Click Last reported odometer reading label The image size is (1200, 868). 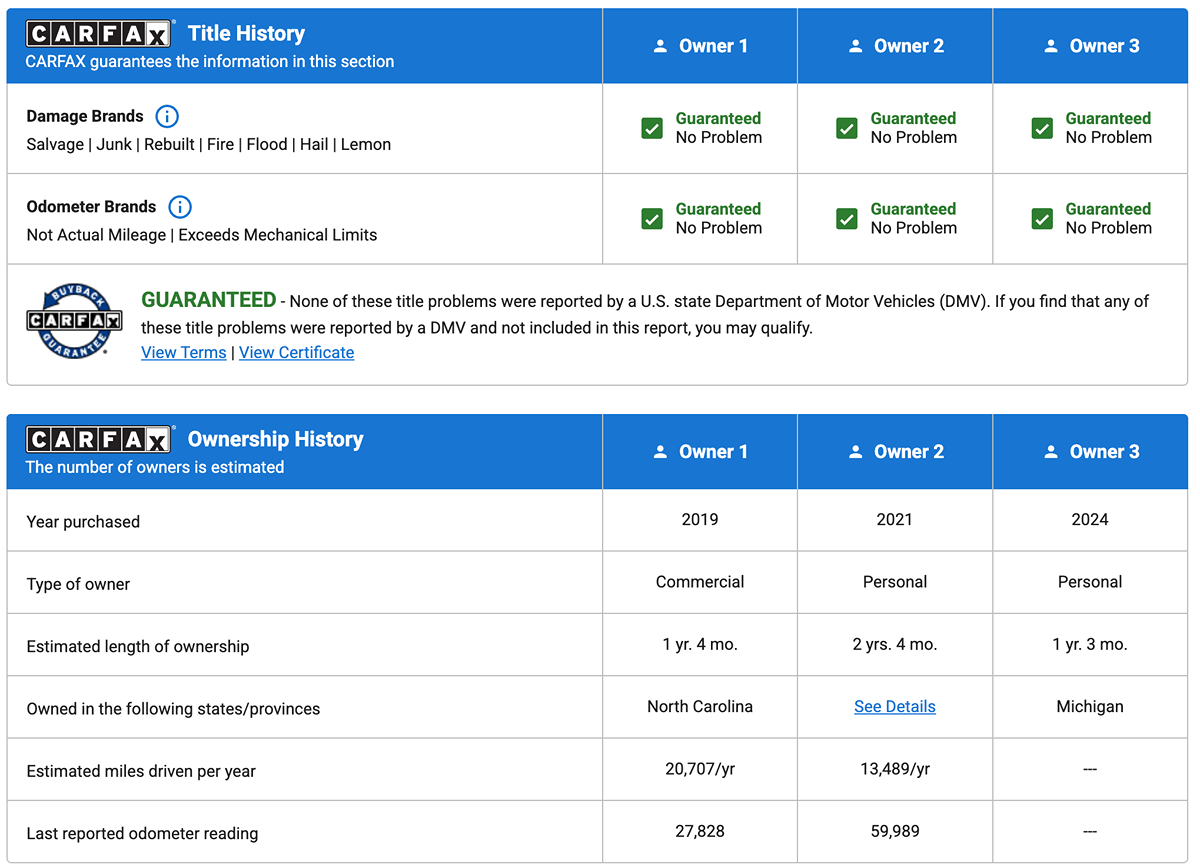point(142,833)
